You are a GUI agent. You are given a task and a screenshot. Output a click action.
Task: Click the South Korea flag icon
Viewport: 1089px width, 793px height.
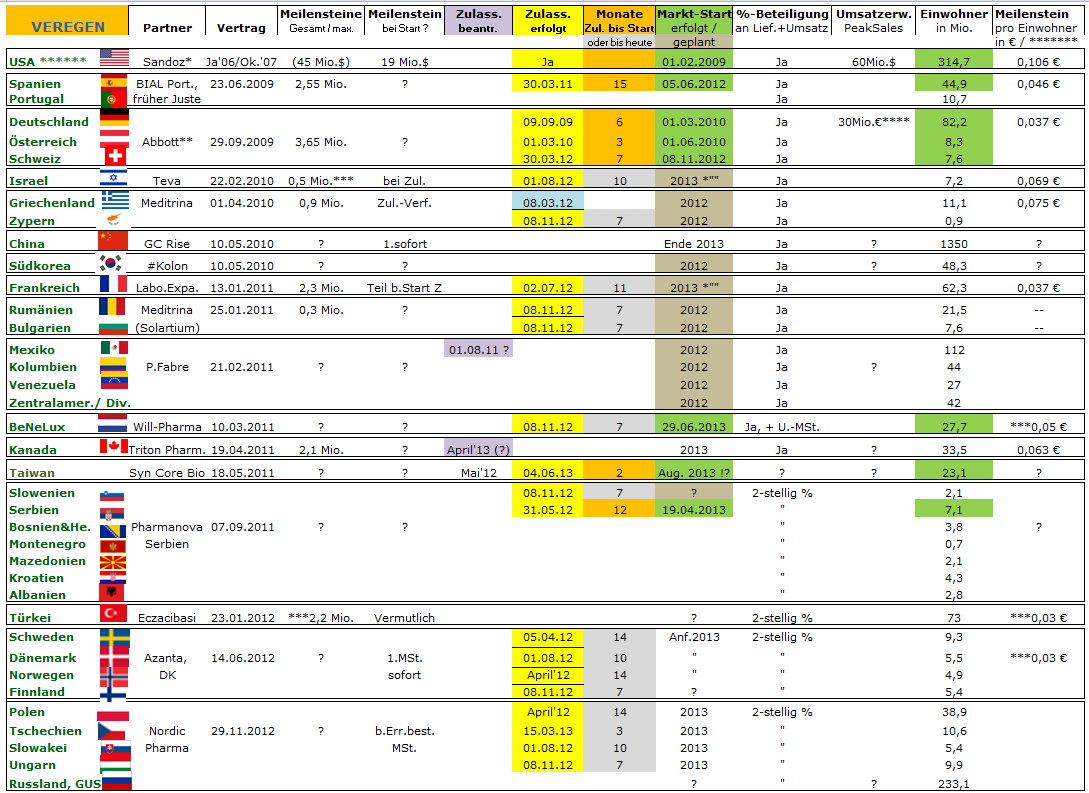pos(111,263)
